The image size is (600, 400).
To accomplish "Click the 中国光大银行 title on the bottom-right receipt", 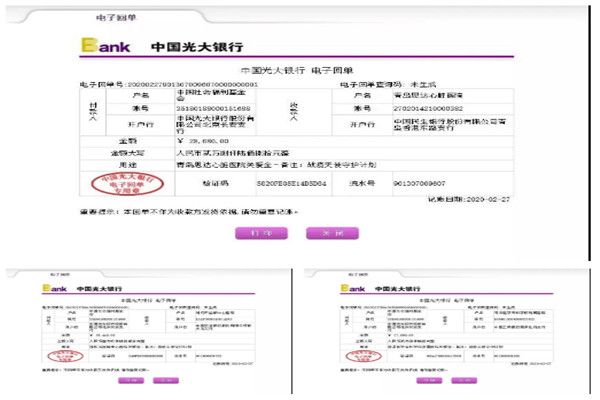I will [x=397, y=289].
